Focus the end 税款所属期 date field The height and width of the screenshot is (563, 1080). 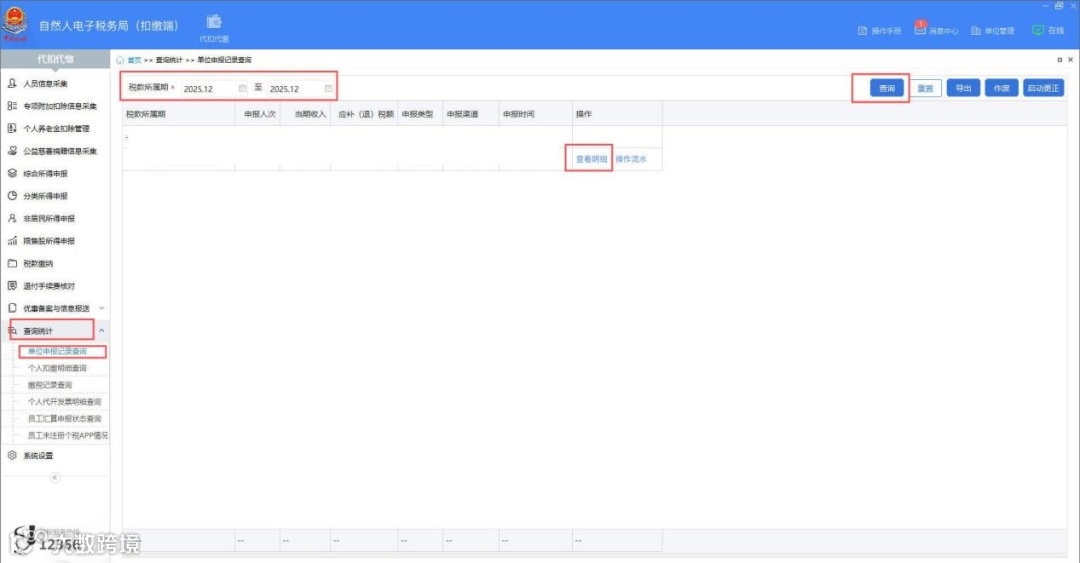coord(300,88)
